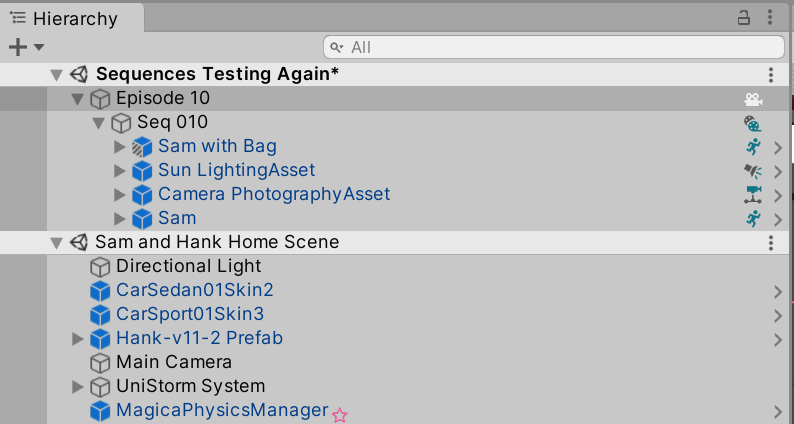Open Hank-v11-2 Prefab via arrow
The width and height of the screenshot is (794, 424).
click(x=778, y=340)
